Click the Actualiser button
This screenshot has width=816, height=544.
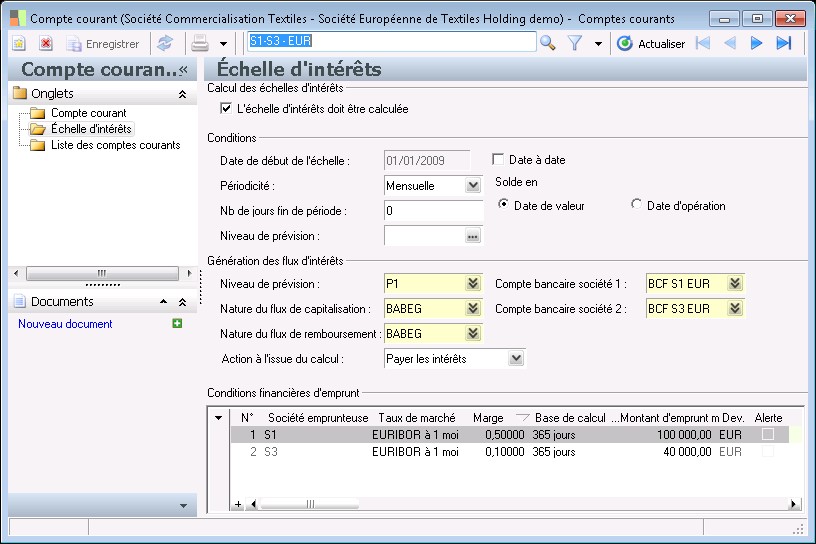[x=651, y=44]
